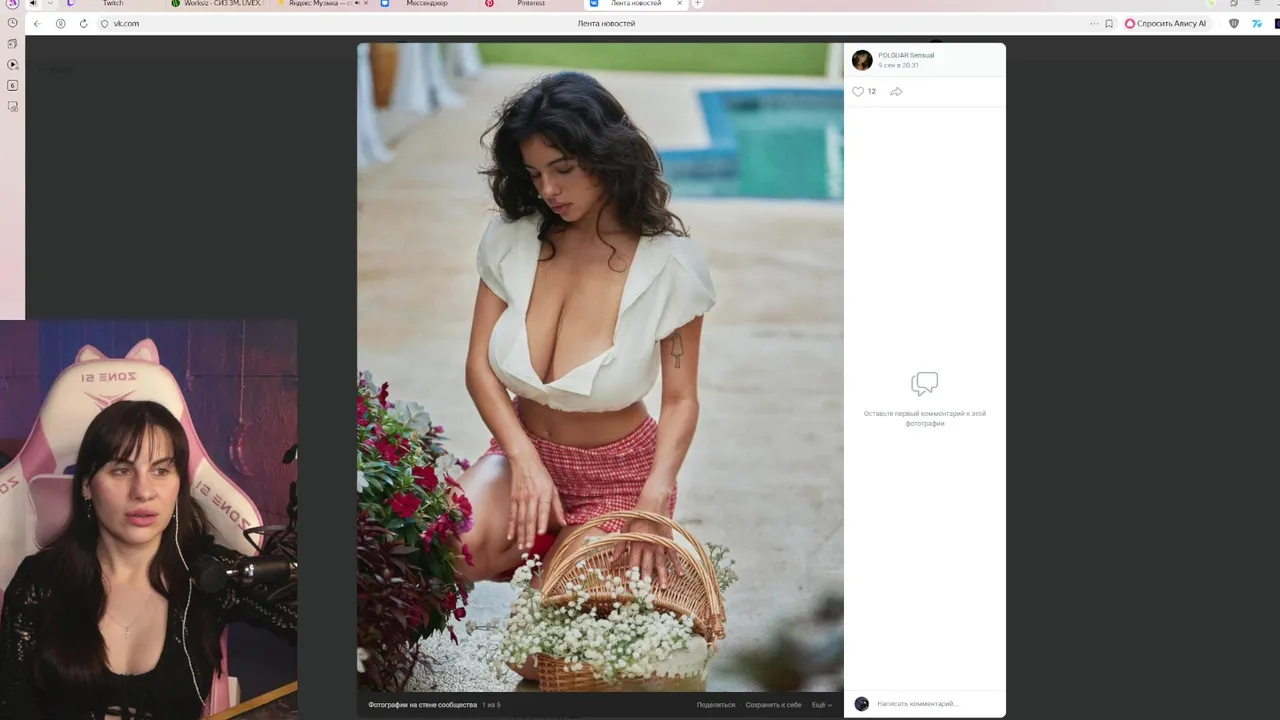Like the photo with the heart icon
Viewport: 1280px width, 720px height.
click(857, 91)
